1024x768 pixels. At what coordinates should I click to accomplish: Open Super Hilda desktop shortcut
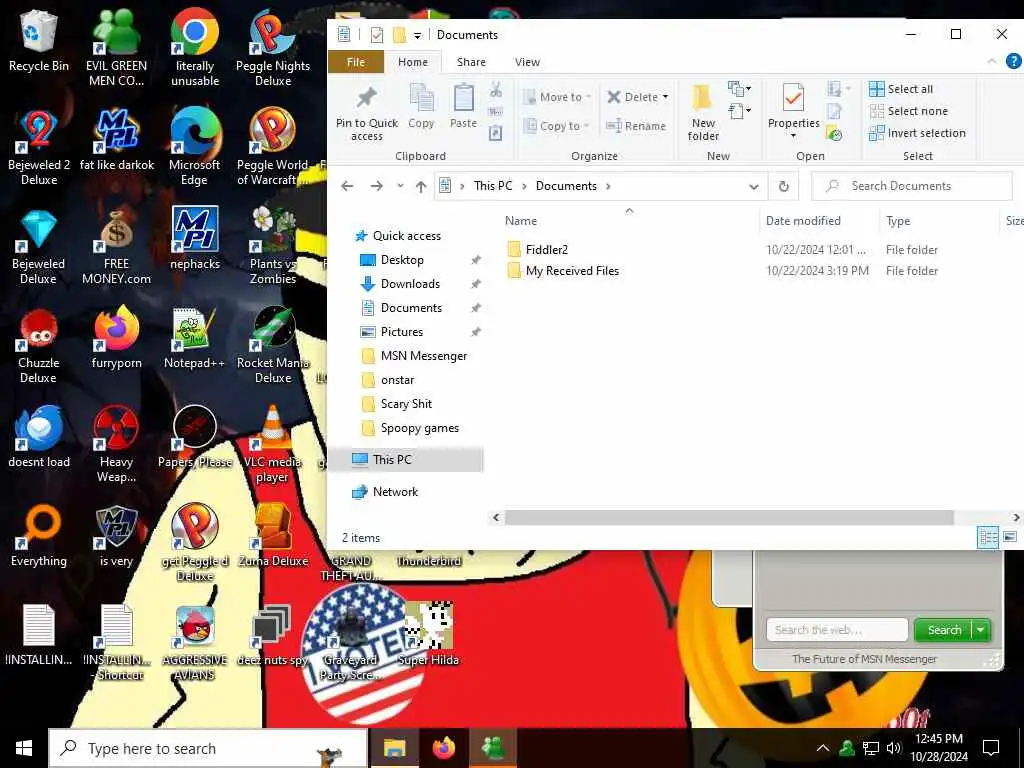[x=428, y=635]
